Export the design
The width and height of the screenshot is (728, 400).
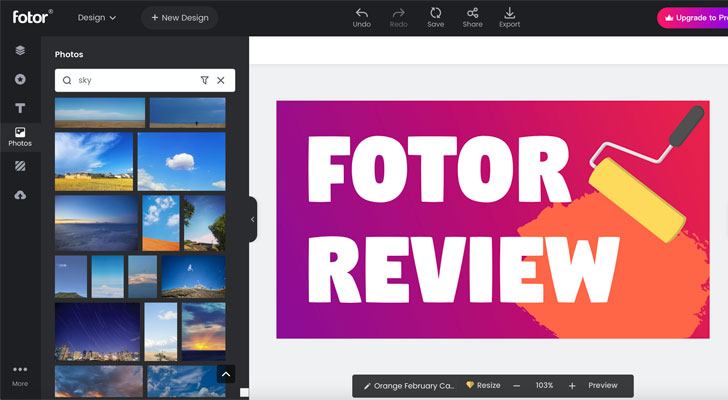[x=509, y=18]
